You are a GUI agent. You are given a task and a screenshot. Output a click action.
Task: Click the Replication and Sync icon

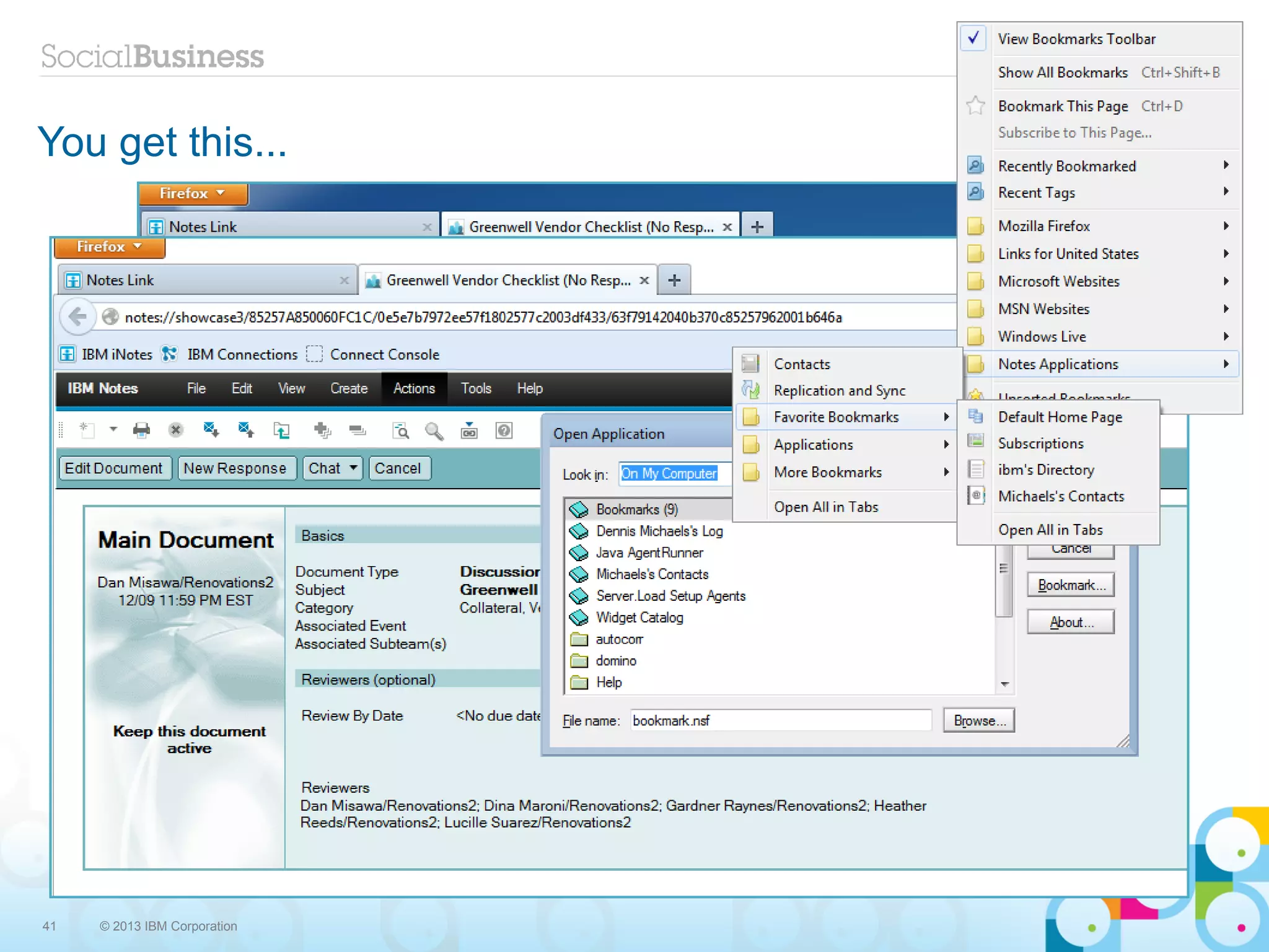[x=750, y=390]
